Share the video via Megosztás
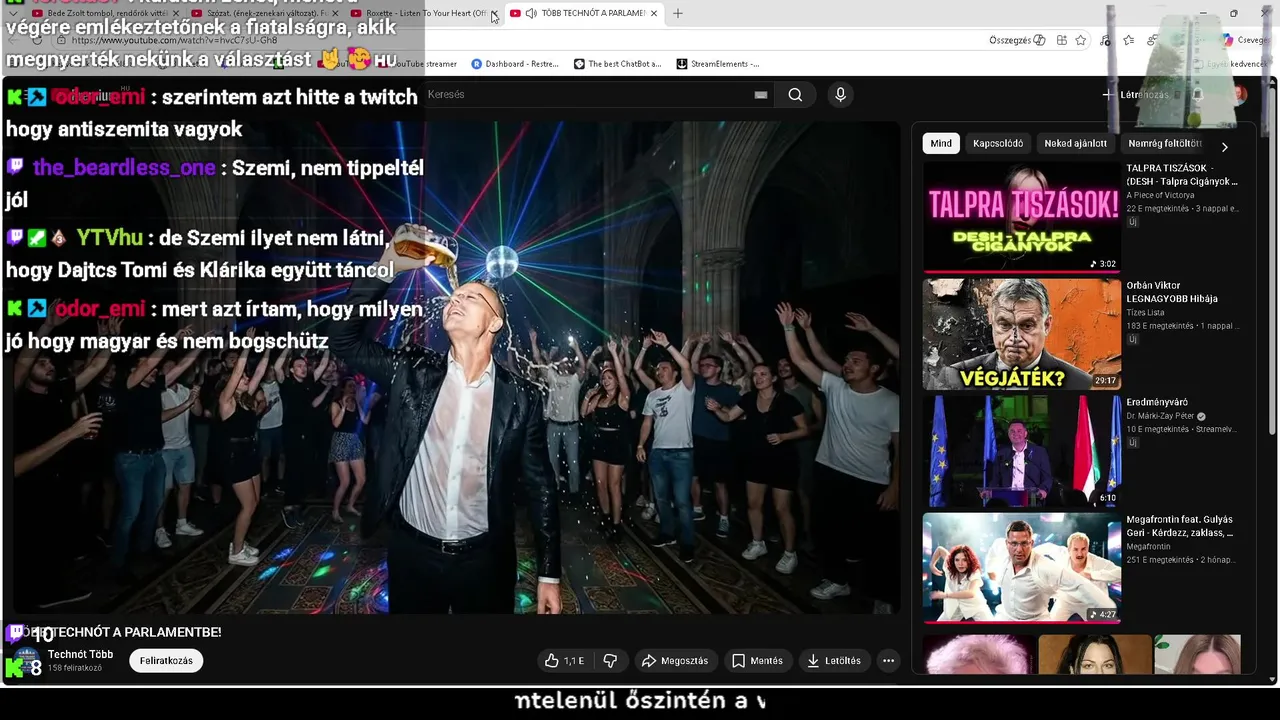The width and height of the screenshot is (1280, 720). click(x=675, y=661)
